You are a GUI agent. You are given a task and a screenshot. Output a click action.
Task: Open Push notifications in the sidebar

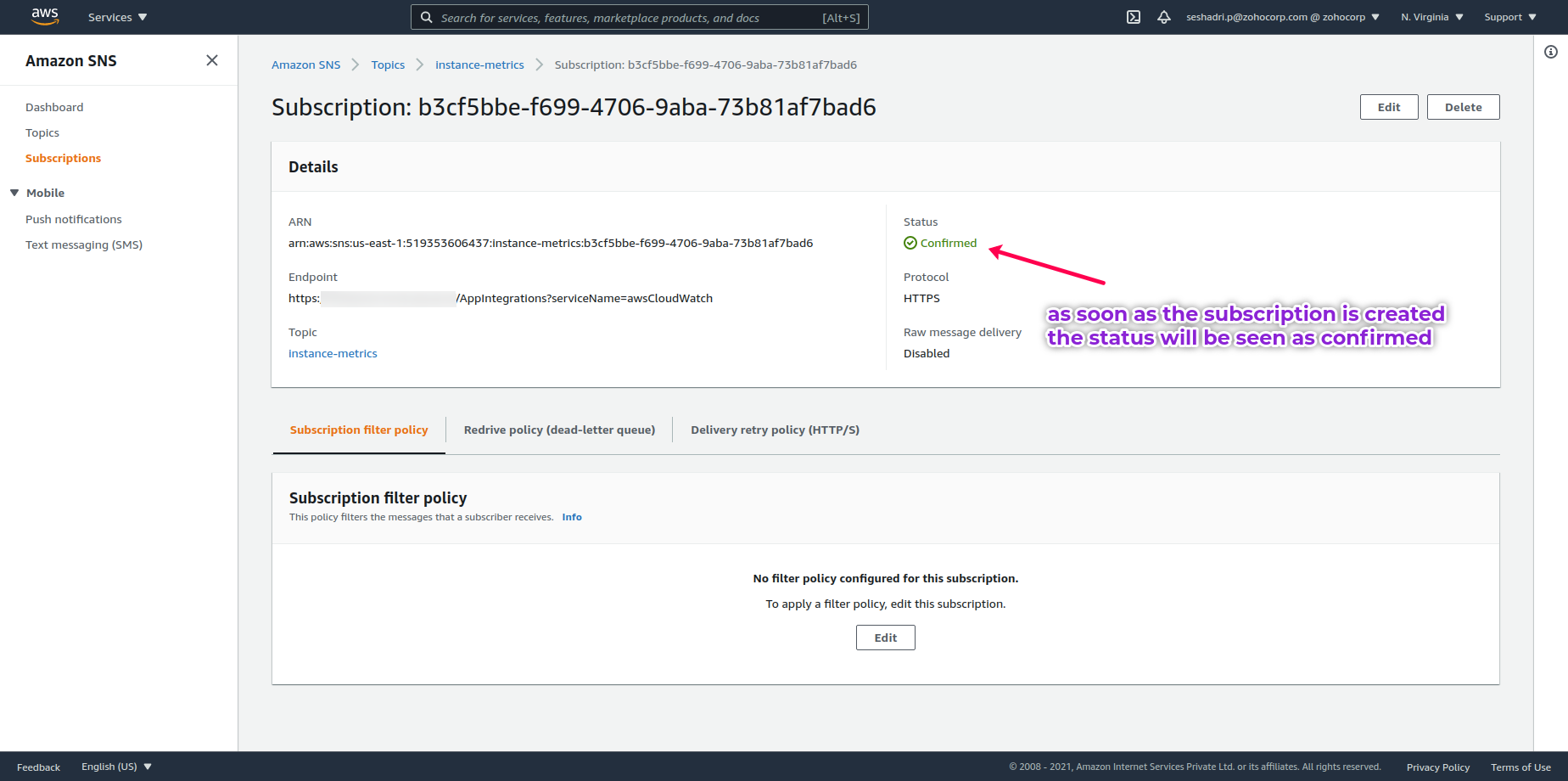(74, 219)
